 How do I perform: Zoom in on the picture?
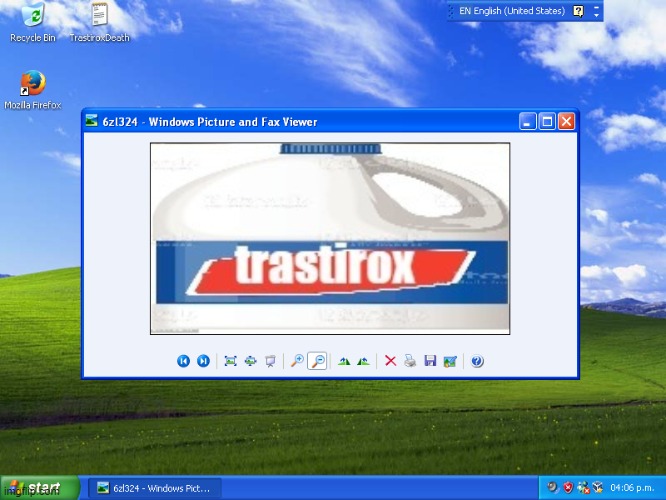[x=297, y=361]
